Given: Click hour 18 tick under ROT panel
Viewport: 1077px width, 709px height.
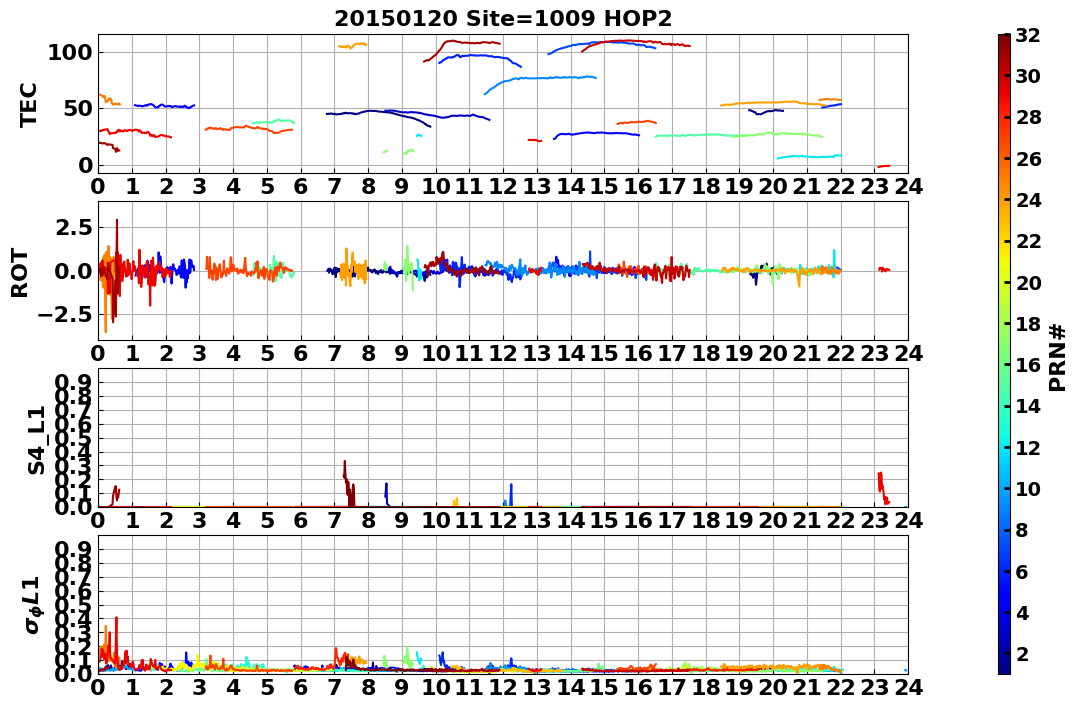Looking at the screenshot, I should pos(705,354).
